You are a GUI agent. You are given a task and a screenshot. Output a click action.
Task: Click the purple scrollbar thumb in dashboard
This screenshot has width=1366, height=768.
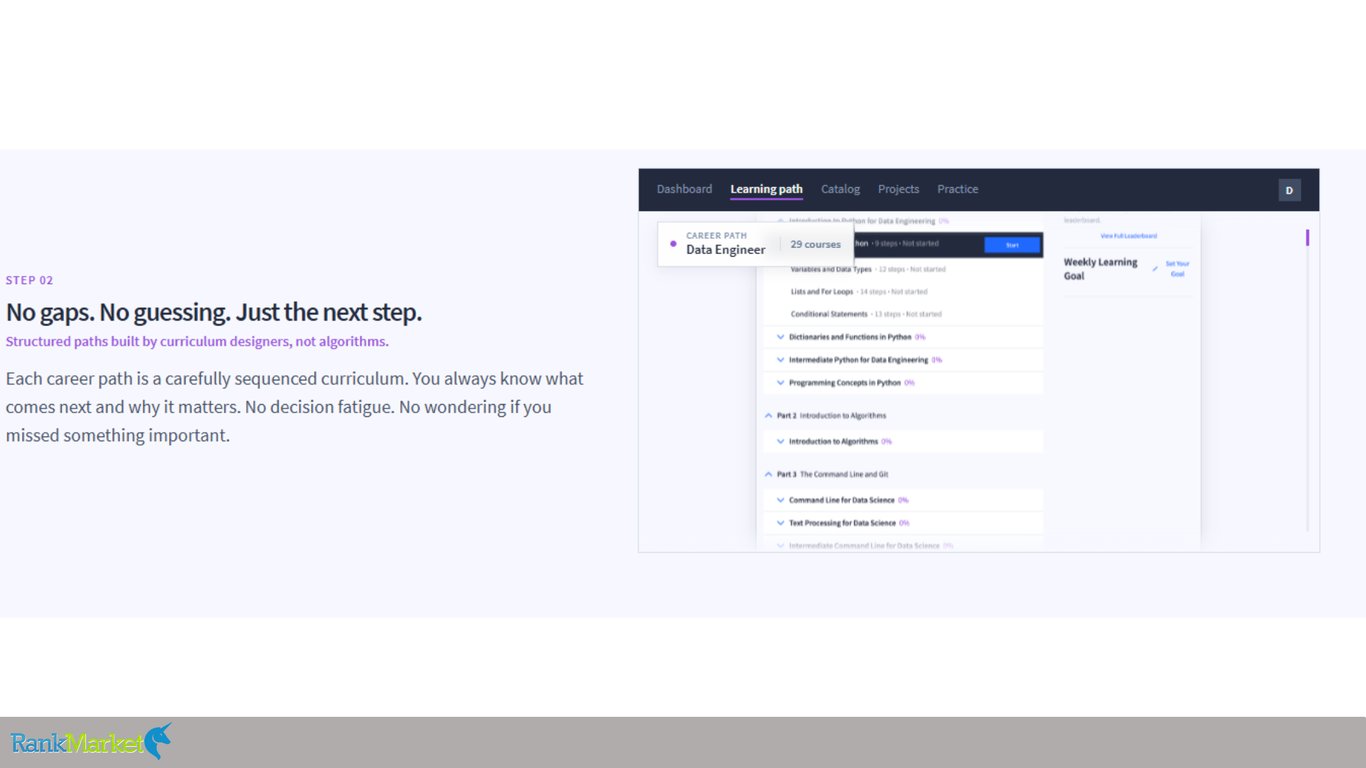[1307, 238]
